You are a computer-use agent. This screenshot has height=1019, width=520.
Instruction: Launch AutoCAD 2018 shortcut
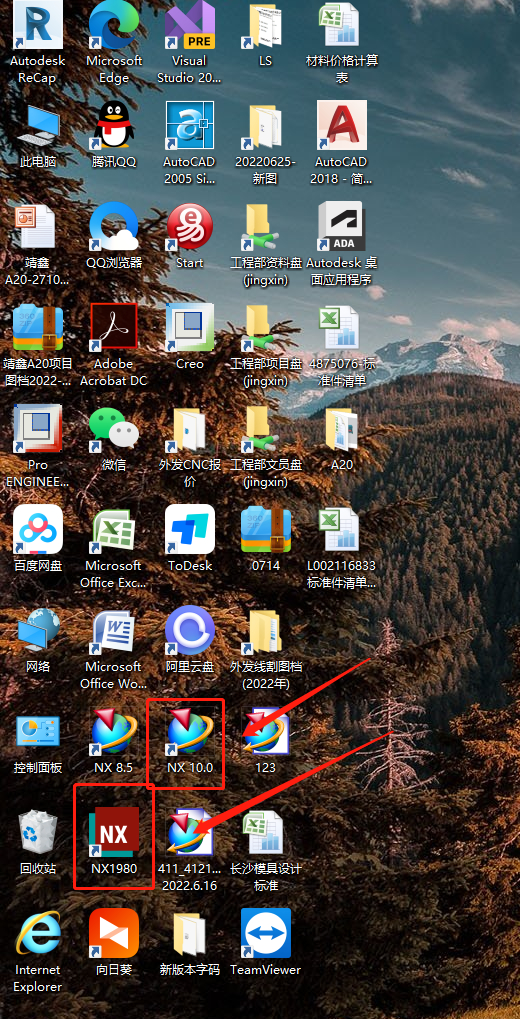(341, 126)
